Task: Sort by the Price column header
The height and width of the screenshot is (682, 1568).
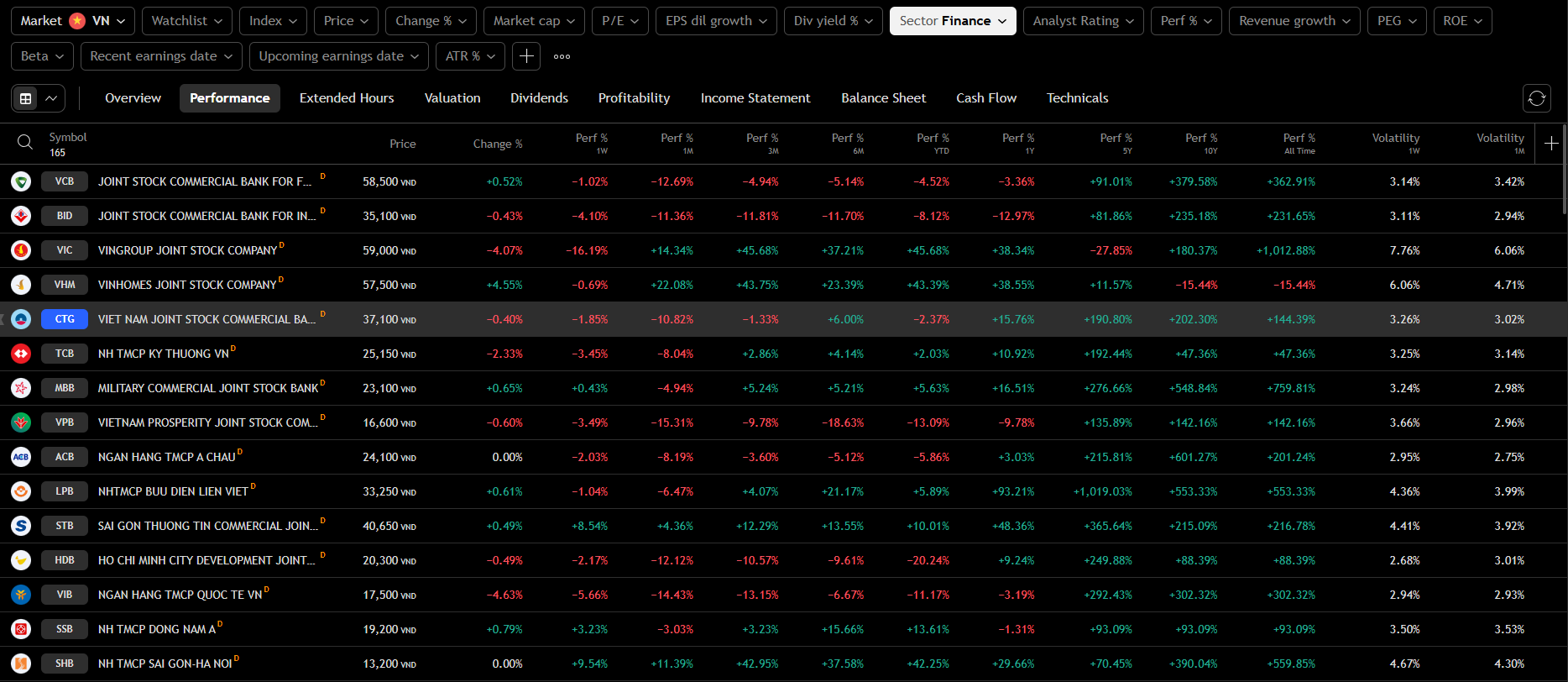Action: [403, 144]
